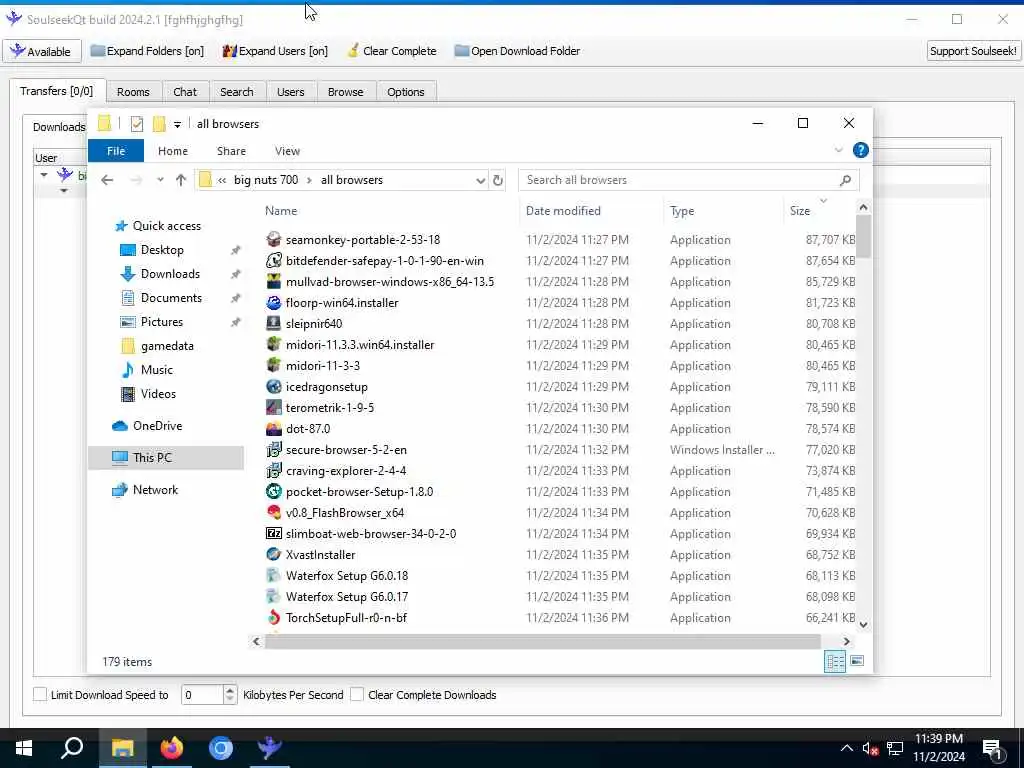Select the icedragonsetup file icon
Image resolution: width=1024 pixels, height=768 pixels.
coord(274,387)
